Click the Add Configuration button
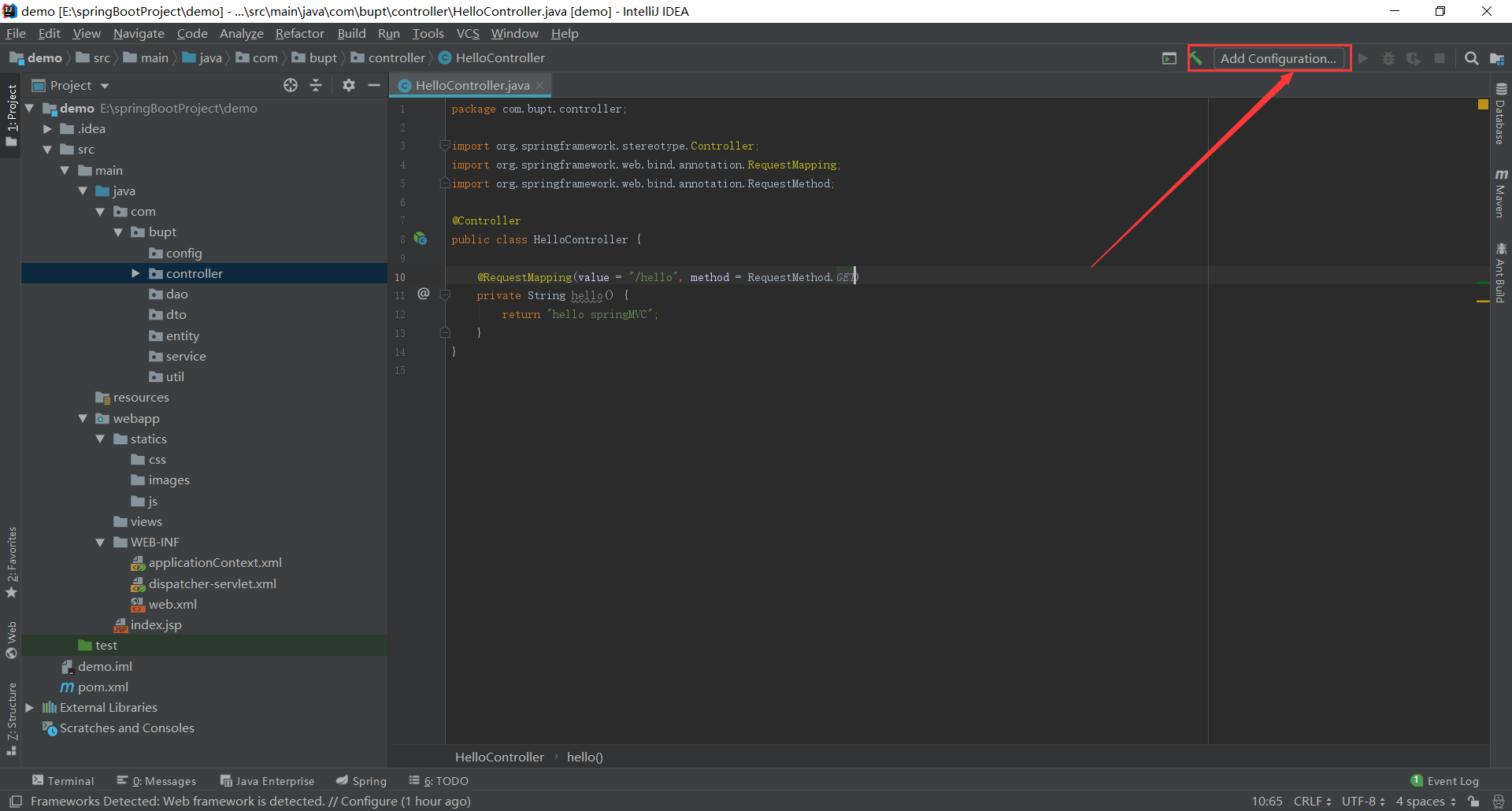Image resolution: width=1512 pixels, height=811 pixels. tap(1278, 58)
